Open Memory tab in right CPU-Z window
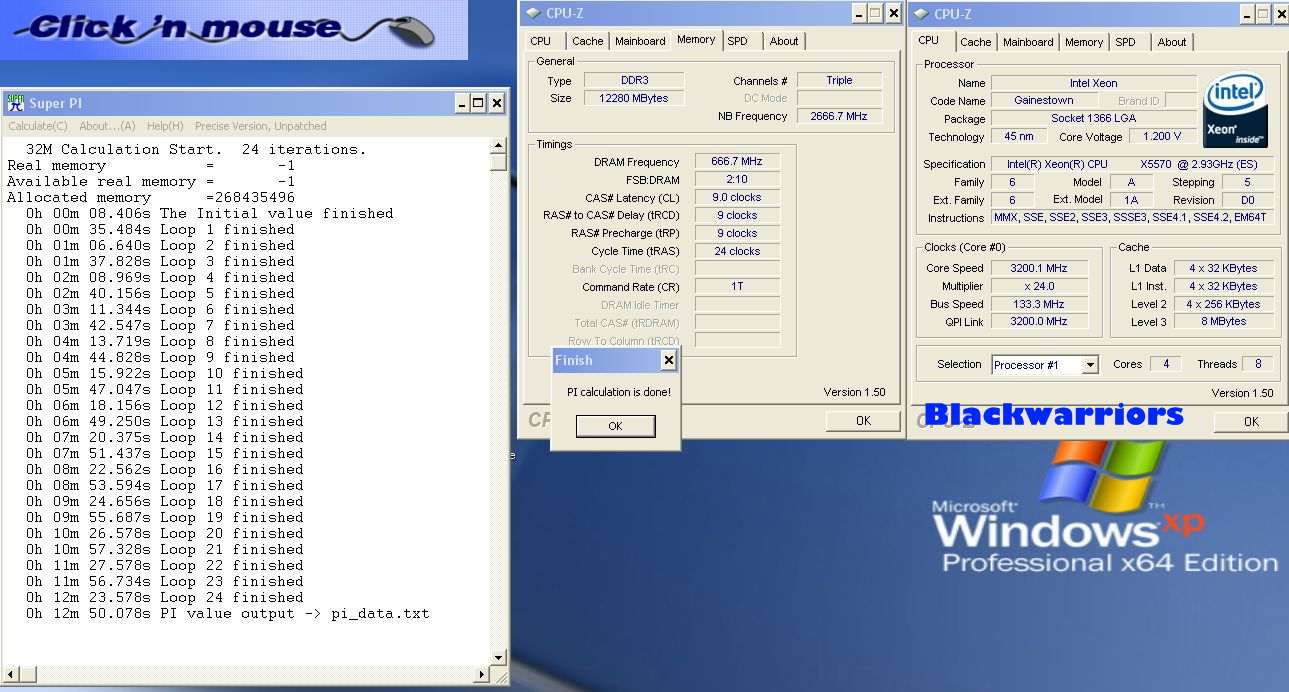The image size is (1289, 692). (1084, 42)
